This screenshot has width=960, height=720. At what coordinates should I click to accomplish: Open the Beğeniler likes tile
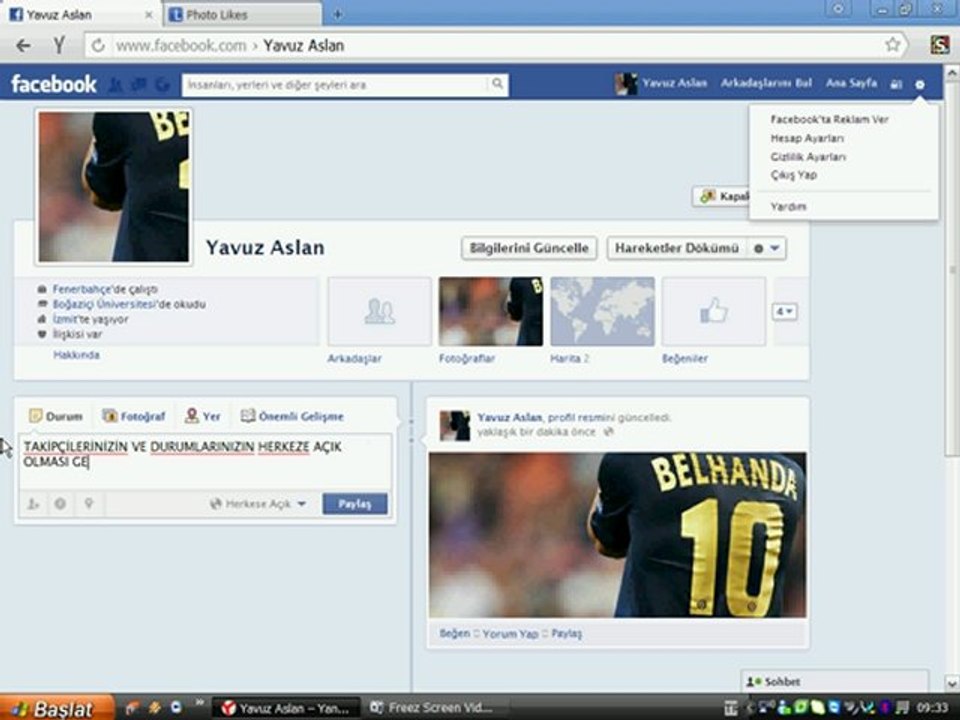[x=714, y=312]
